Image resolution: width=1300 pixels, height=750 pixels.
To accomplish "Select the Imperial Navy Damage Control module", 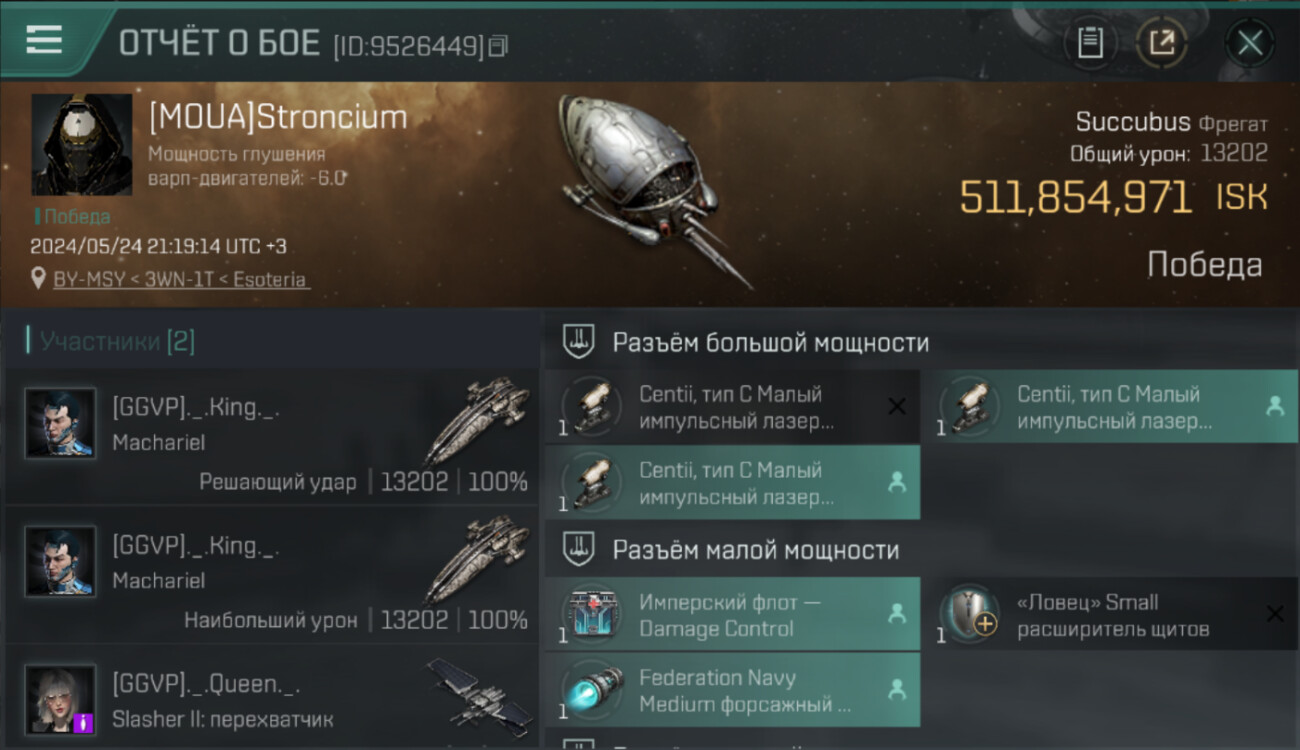I will [732, 615].
